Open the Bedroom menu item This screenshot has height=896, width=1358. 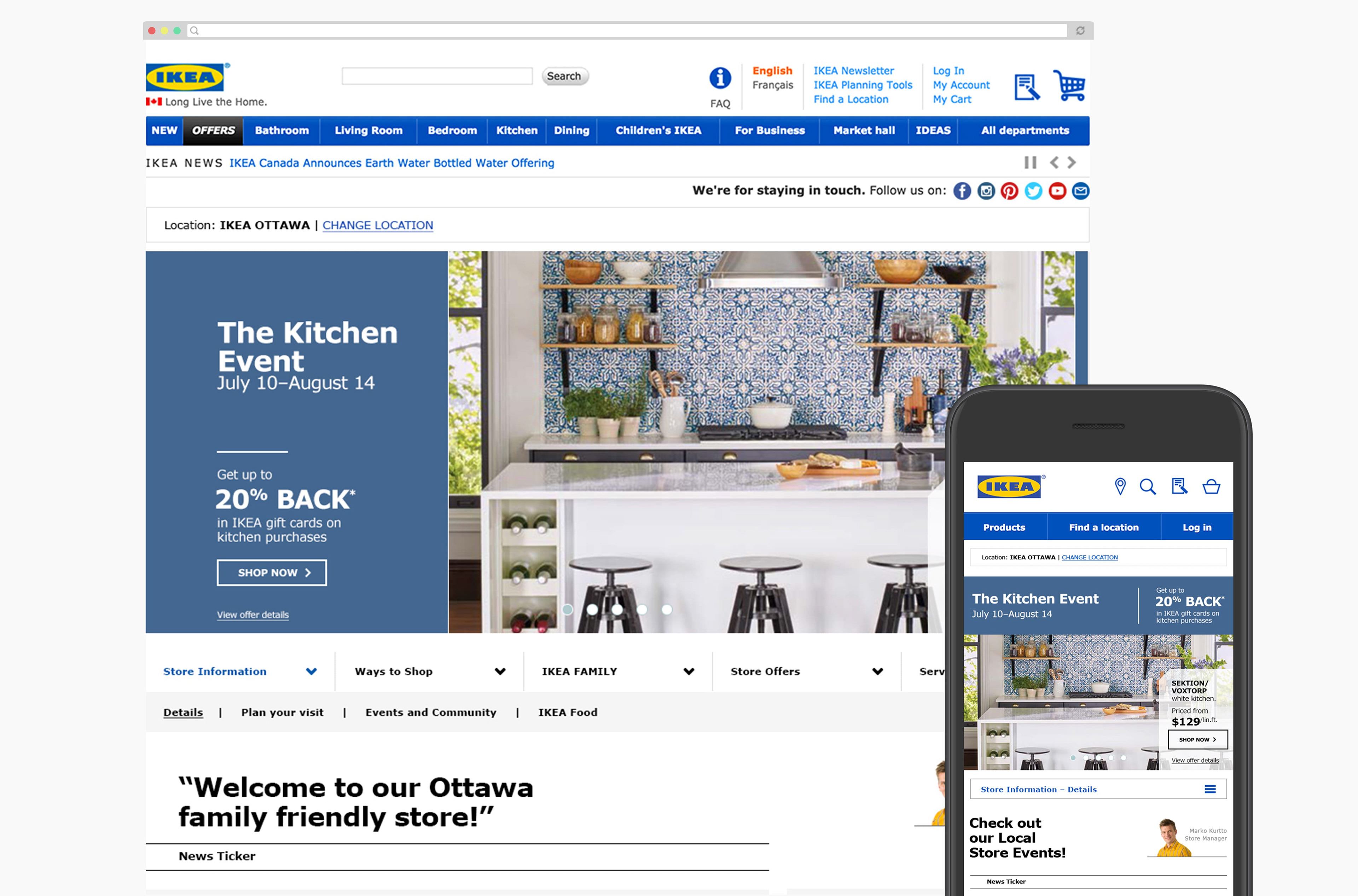point(452,130)
